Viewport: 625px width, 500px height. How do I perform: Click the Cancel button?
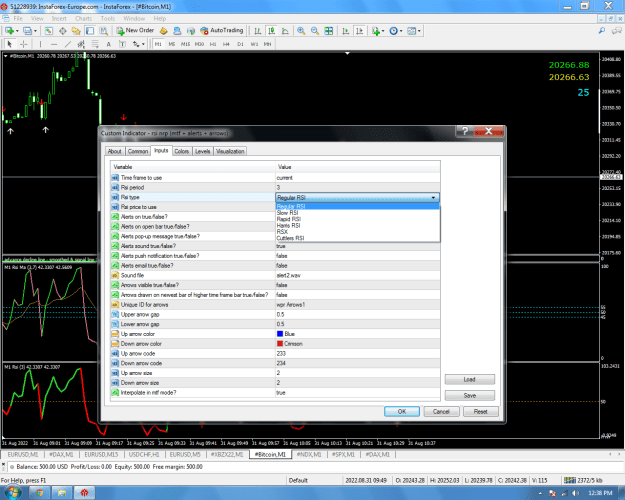click(x=441, y=411)
